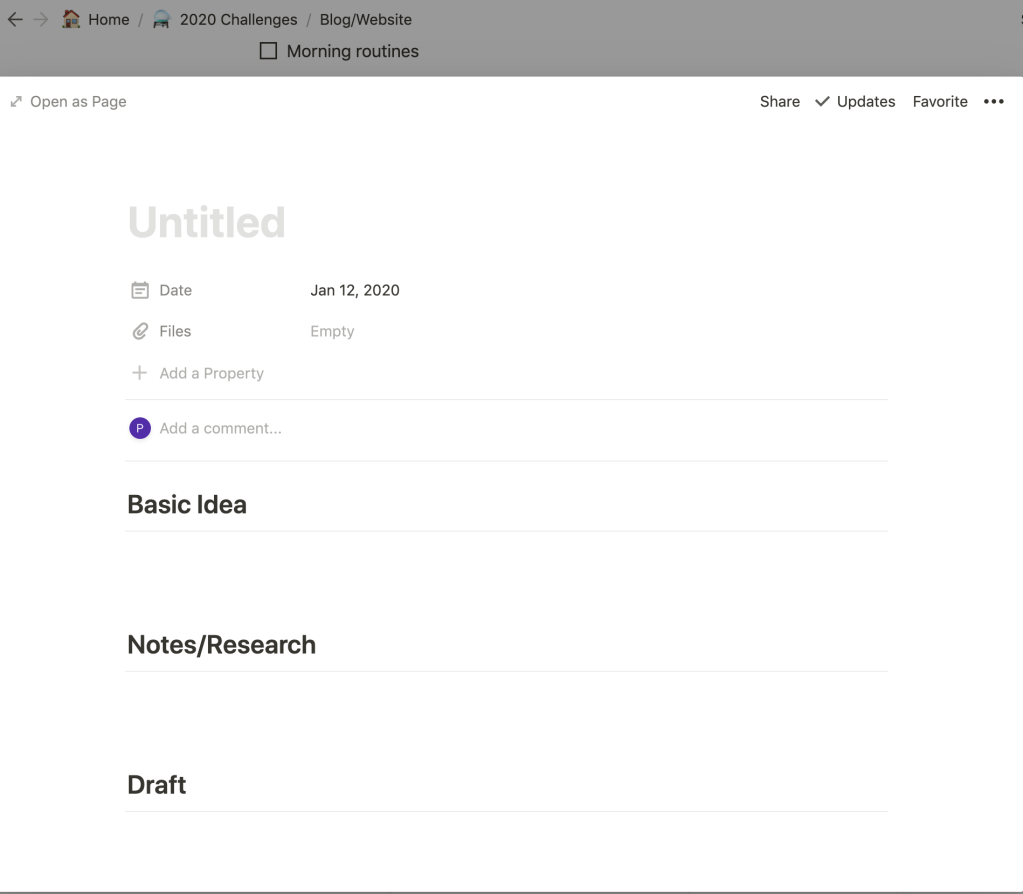
Task: Click the paperclip icon beside Files
Action: tap(140, 331)
